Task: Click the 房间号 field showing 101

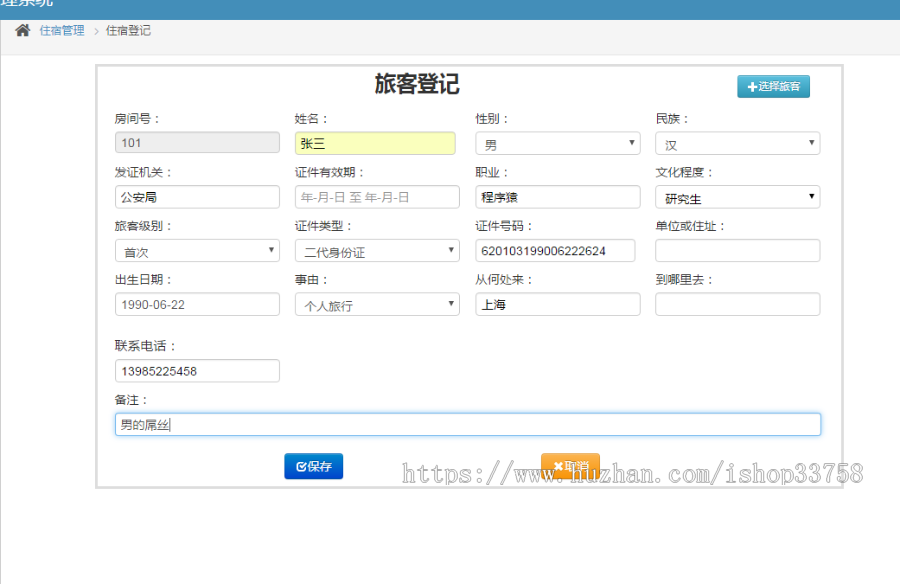Action: pyautogui.click(x=197, y=142)
